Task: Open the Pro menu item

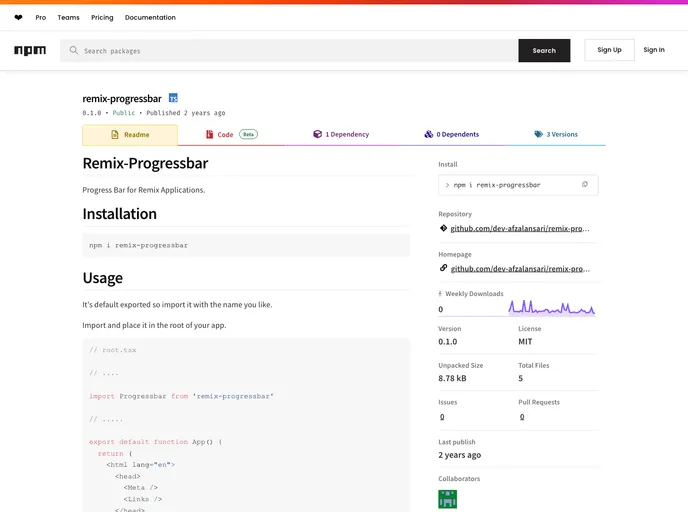Action: pyautogui.click(x=41, y=18)
